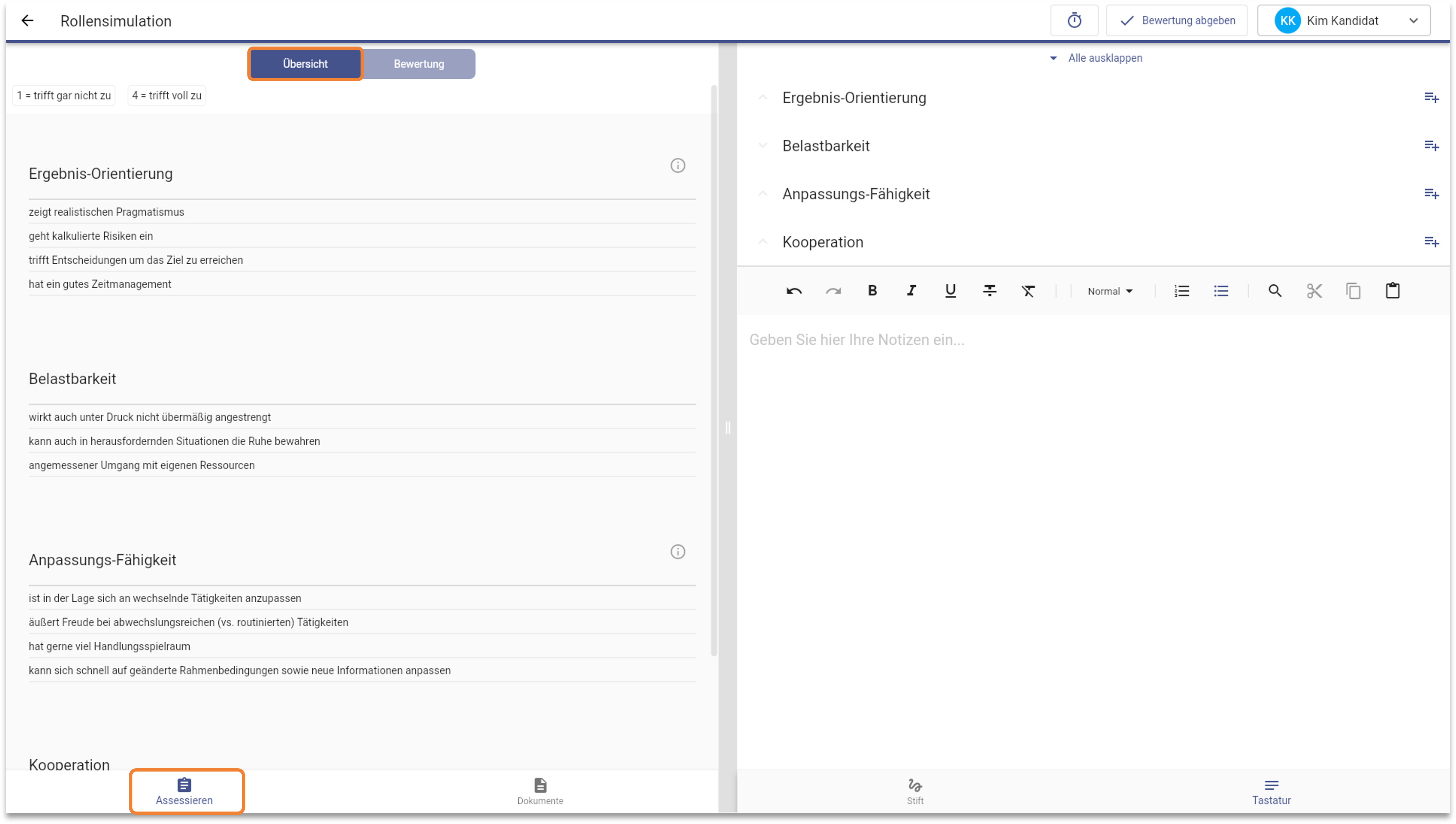Go back with the arrow icon
Screen dimensions: 1456x824
click(x=27, y=21)
